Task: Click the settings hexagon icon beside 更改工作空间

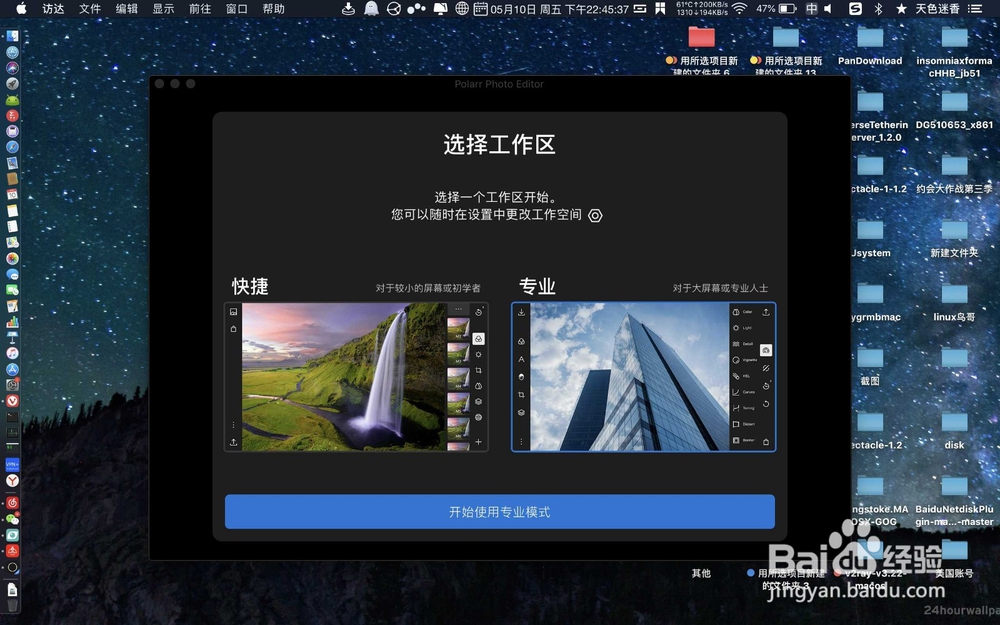Action: click(x=595, y=216)
